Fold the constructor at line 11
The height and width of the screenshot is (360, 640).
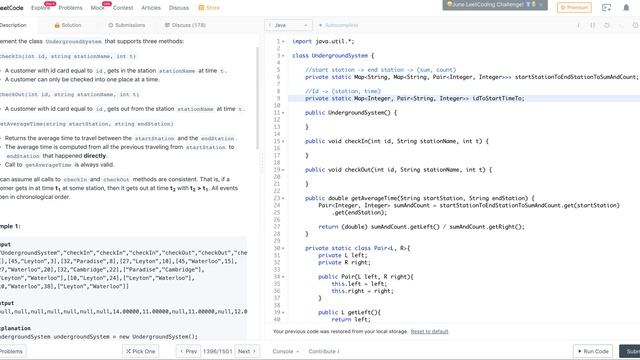(284, 113)
